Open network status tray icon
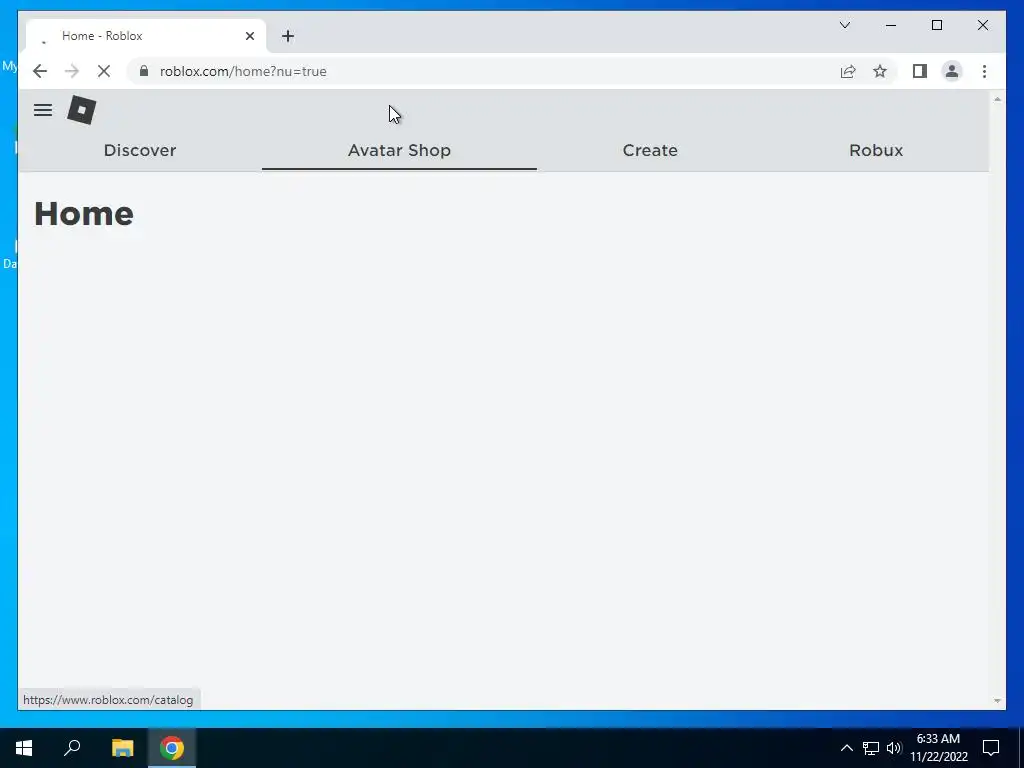The height and width of the screenshot is (768, 1024). (x=871, y=748)
